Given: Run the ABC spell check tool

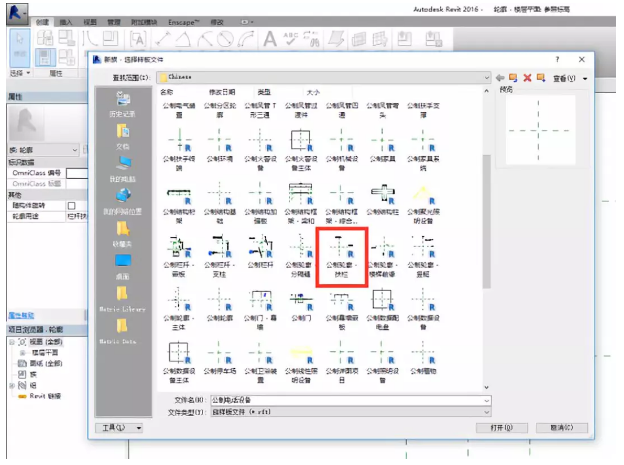Looking at the screenshot, I should pyautogui.click(x=291, y=39).
